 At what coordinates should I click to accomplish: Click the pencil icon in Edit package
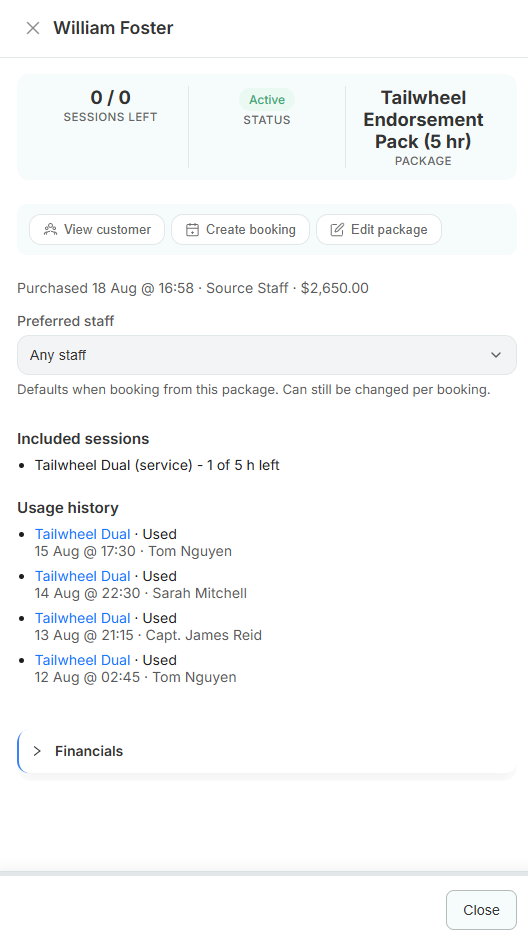[337, 229]
